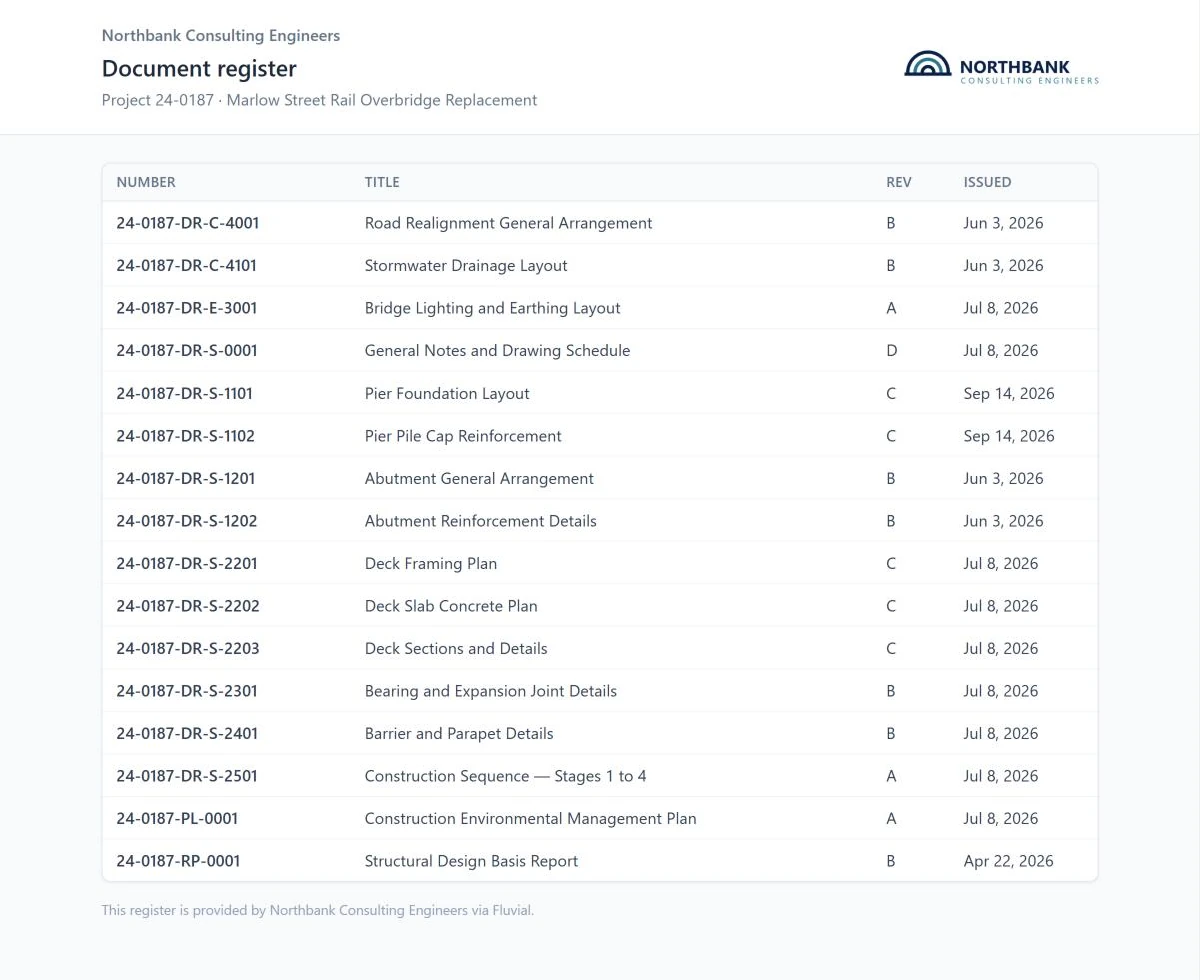Select Barrier and Parapet Details title
Viewport: 1200px width, 980px height.
(459, 733)
